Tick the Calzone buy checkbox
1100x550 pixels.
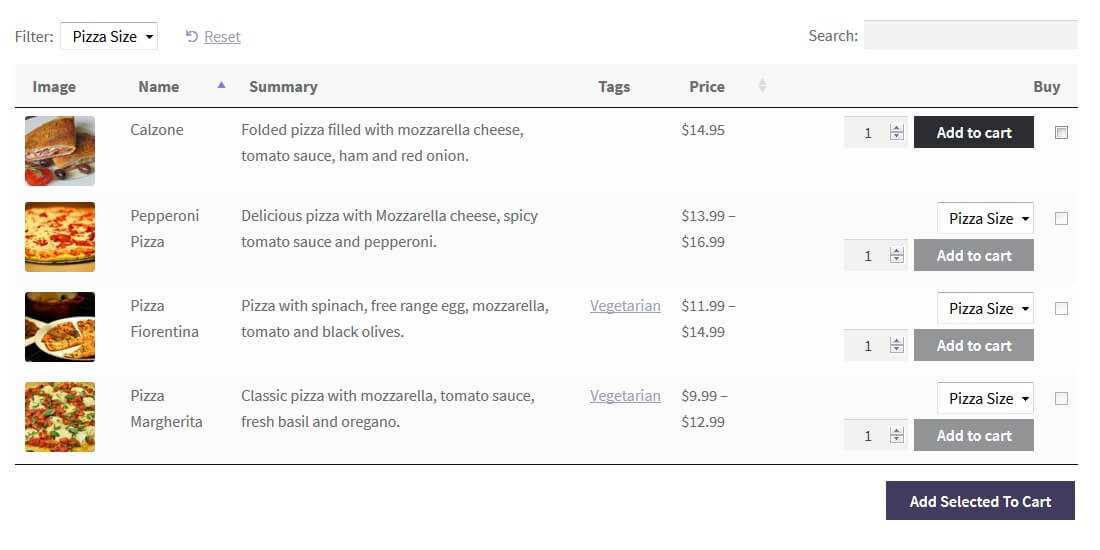(1061, 133)
